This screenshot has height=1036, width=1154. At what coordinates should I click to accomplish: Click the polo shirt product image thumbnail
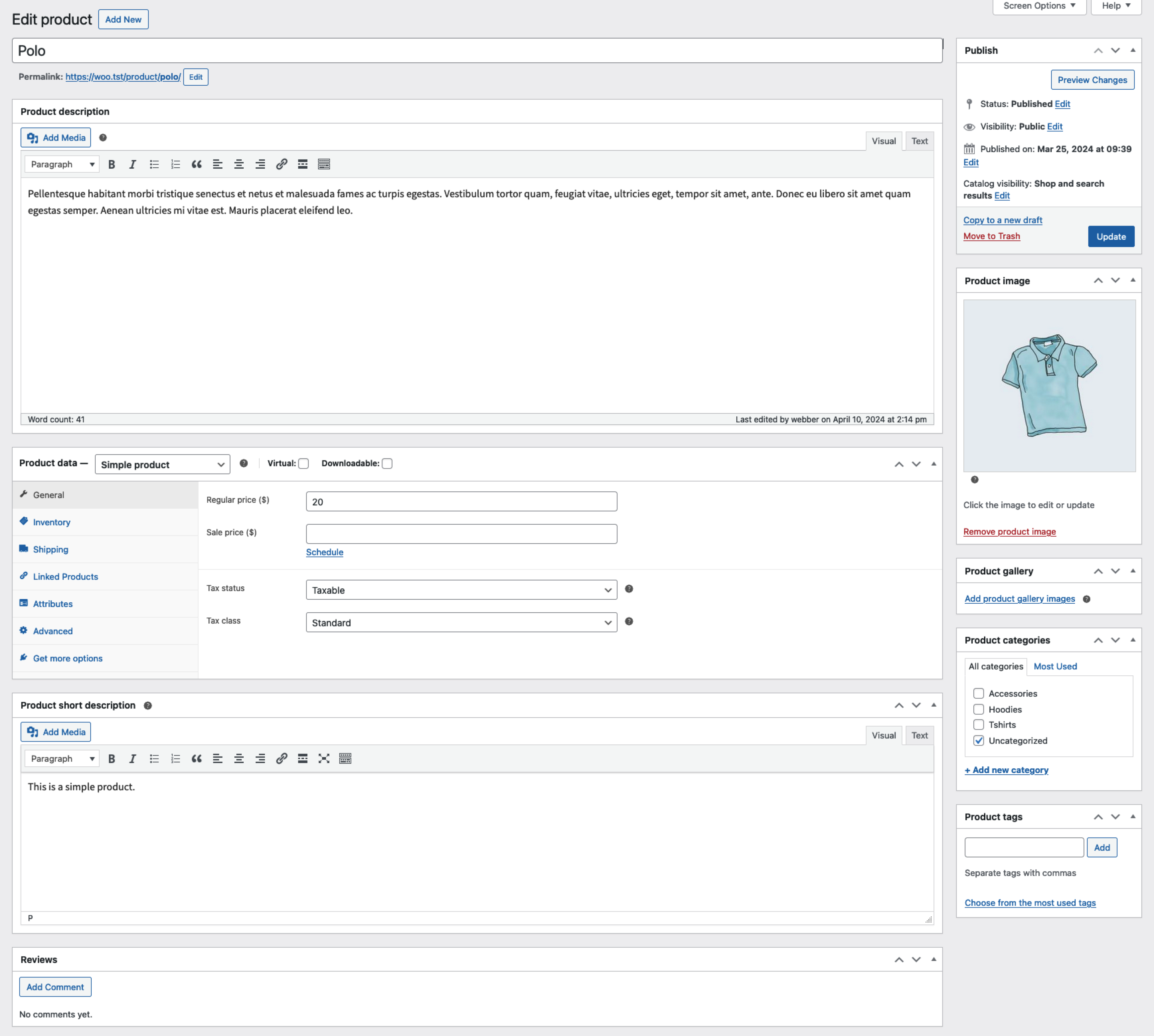pos(1049,386)
